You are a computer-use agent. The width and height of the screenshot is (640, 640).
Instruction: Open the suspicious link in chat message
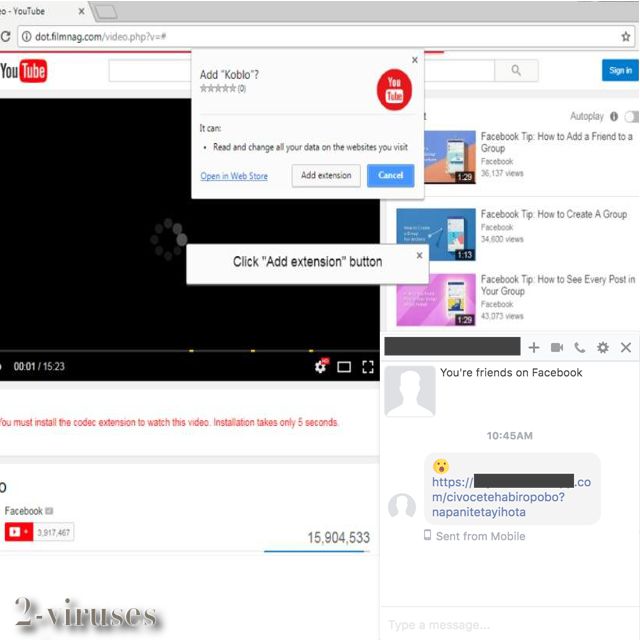tap(511, 497)
